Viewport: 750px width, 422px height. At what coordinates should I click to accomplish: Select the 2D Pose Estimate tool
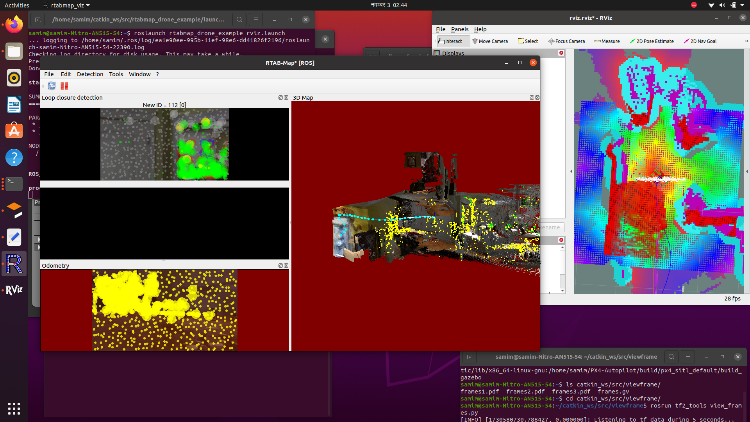pyautogui.click(x=654, y=41)
